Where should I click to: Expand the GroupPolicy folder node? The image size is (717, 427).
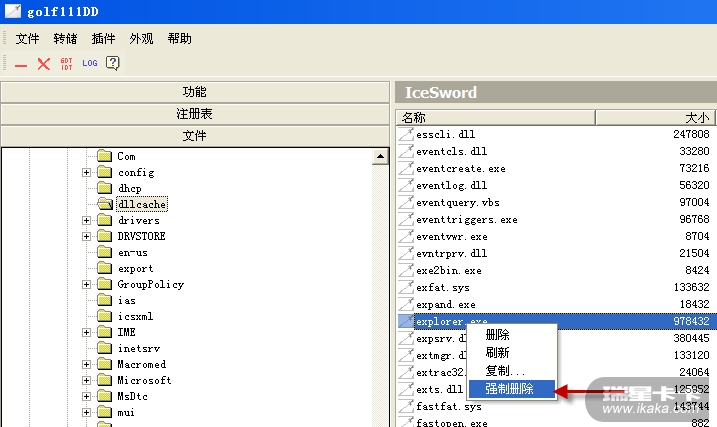click(86, 284)
